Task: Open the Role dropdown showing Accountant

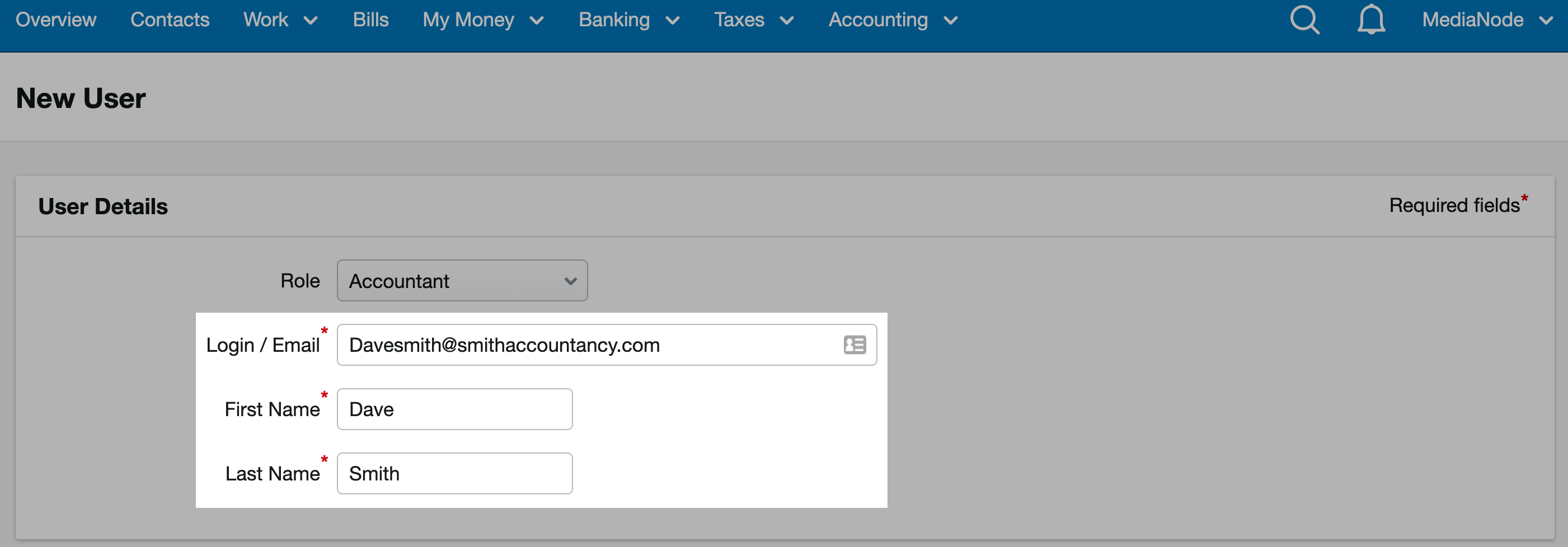Action: click(x=462, y=281)
